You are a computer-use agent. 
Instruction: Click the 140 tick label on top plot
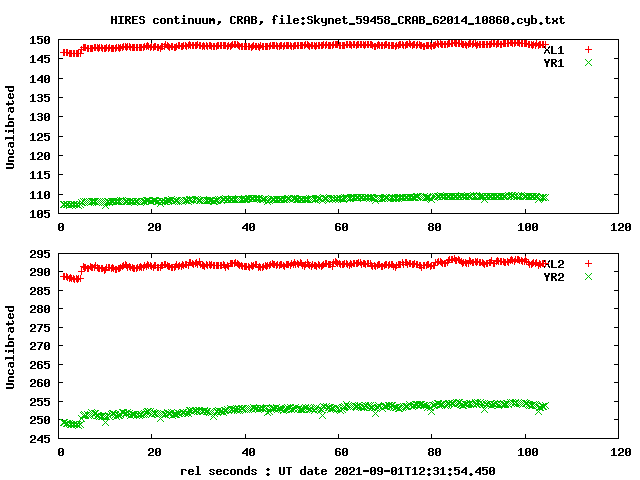coord(40,79)
